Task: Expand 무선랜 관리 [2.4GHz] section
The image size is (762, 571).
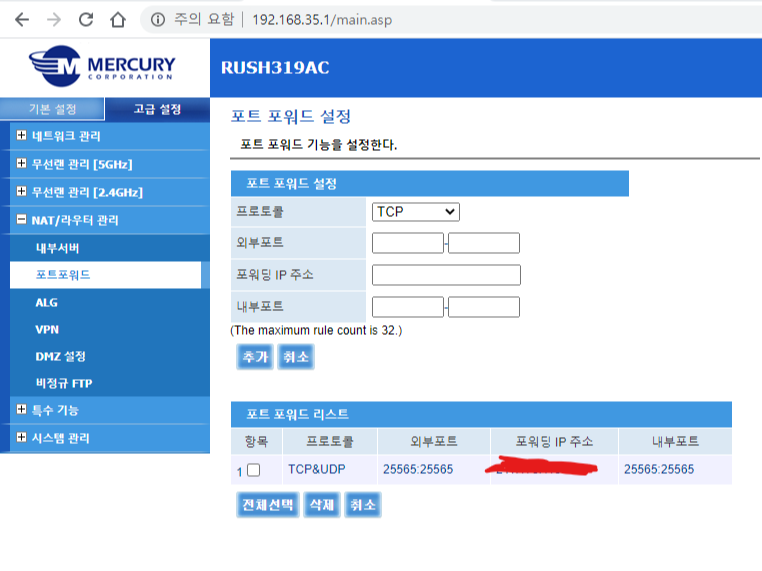Action: (21, 191)
